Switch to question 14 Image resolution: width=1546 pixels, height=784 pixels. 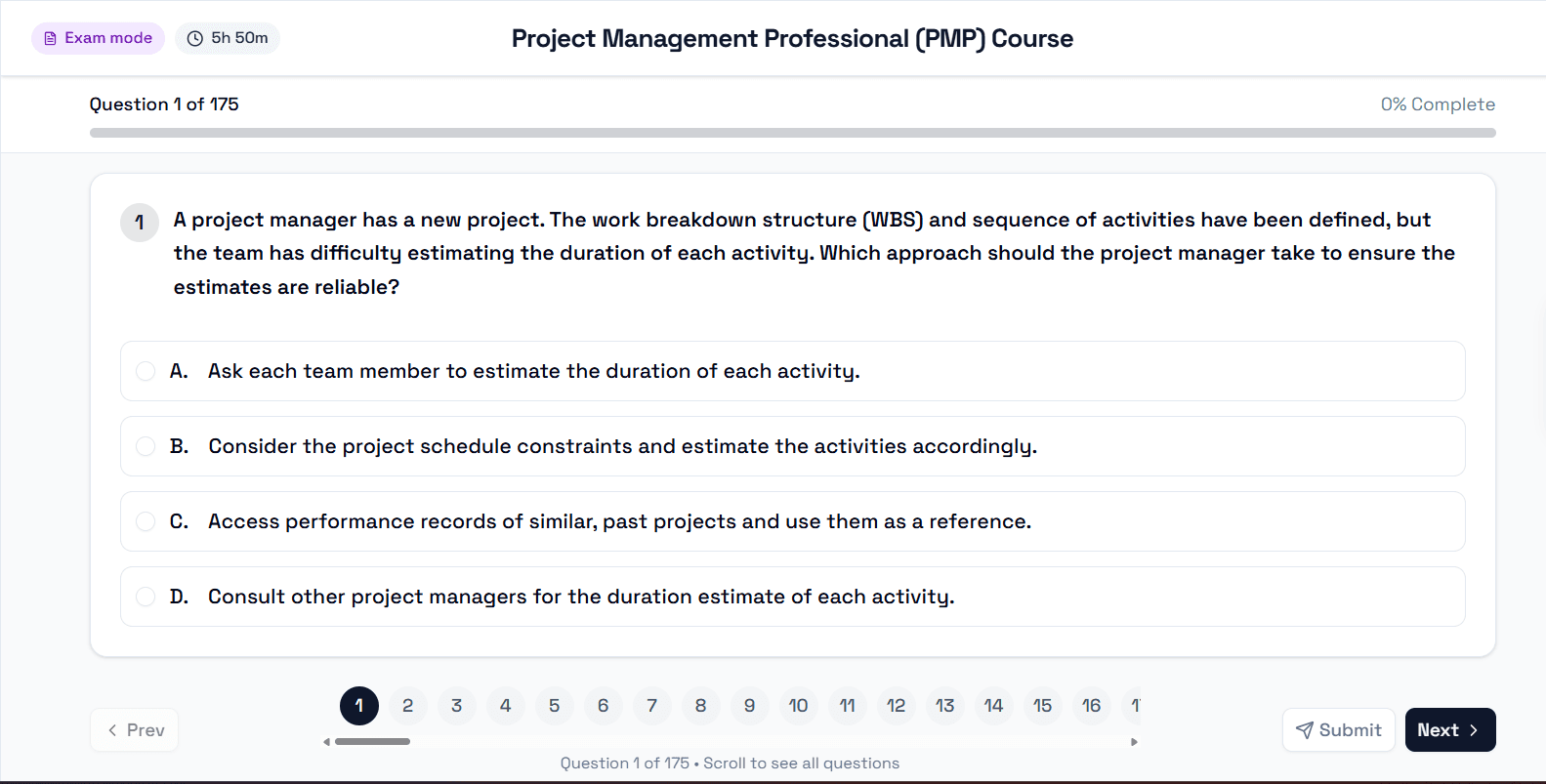[x=994, y=706]
